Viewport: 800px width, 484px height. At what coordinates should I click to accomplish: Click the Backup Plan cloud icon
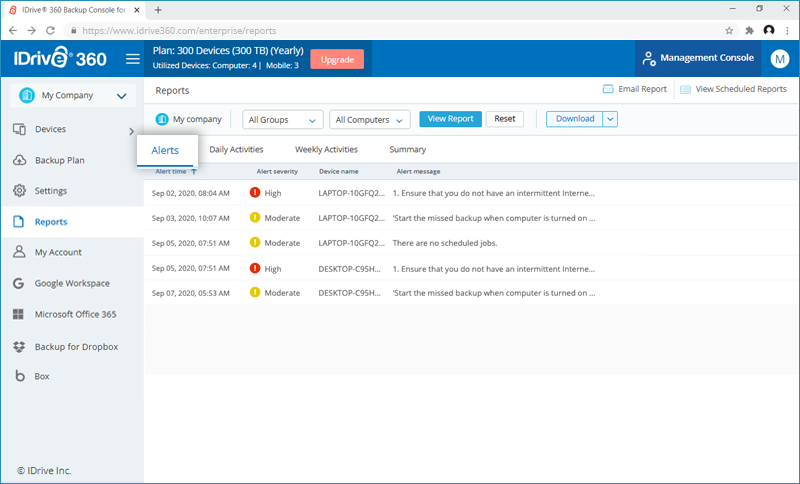click(19, 160)
